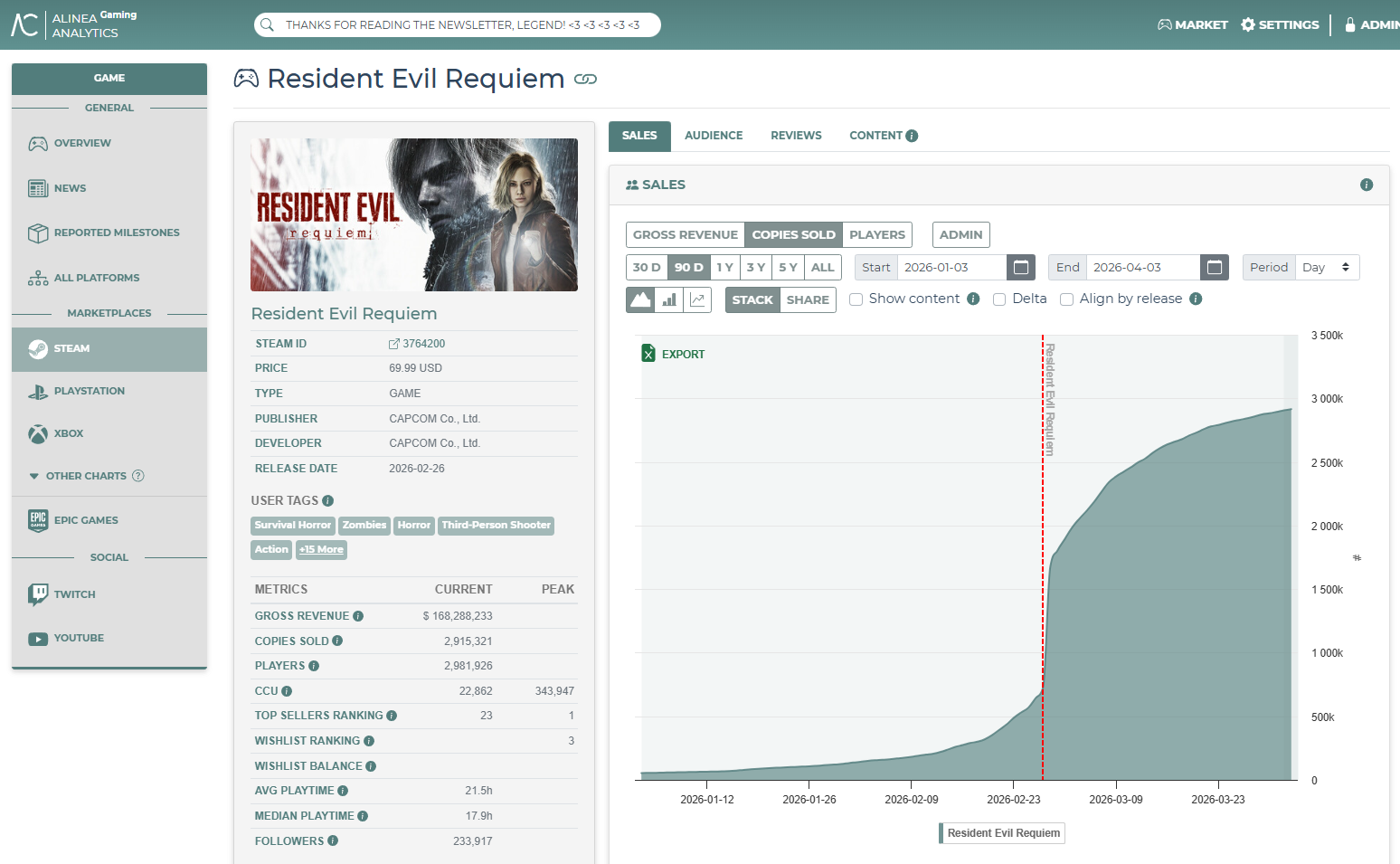Switch to the Audience tab
Image resolution: width=1400 pixels, height=864 pixels.
point(714,136)
